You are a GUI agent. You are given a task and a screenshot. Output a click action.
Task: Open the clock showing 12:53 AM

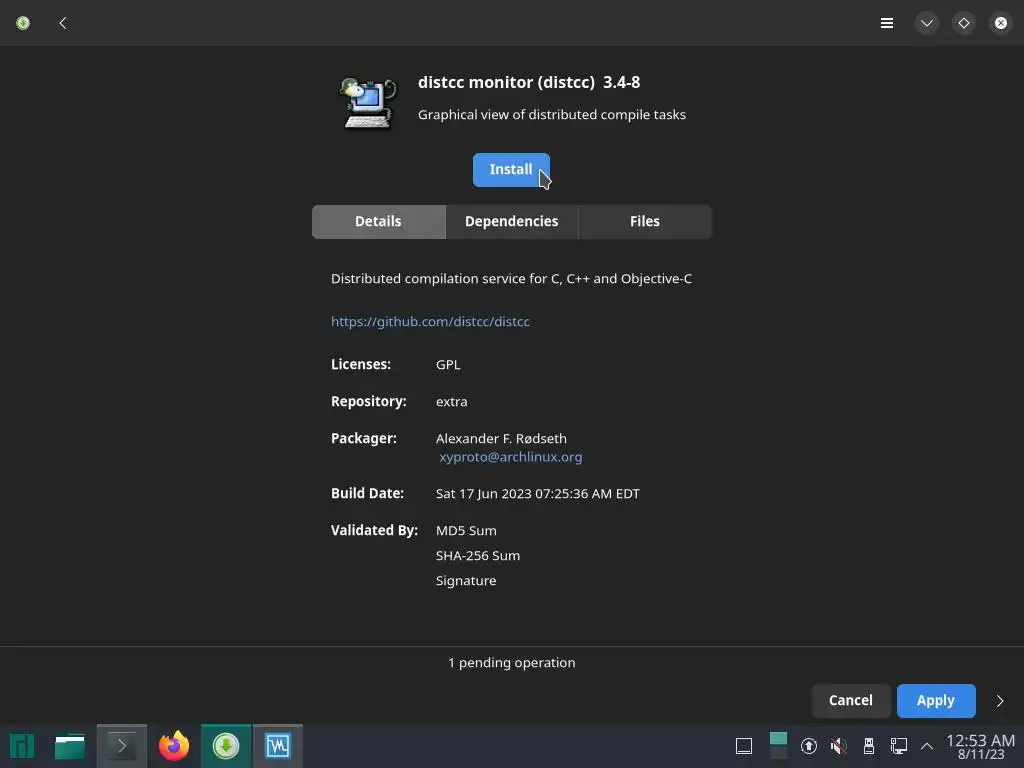980,746
